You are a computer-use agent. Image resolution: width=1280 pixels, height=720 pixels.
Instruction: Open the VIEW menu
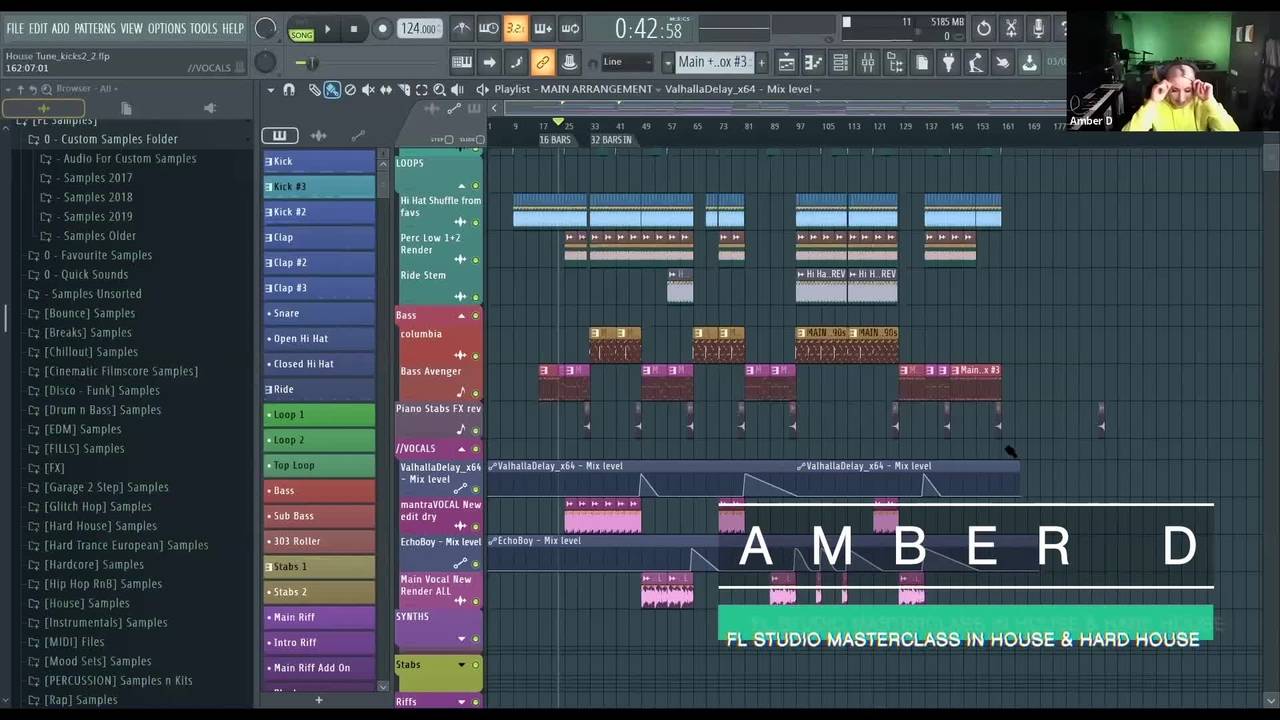(131, 29)
